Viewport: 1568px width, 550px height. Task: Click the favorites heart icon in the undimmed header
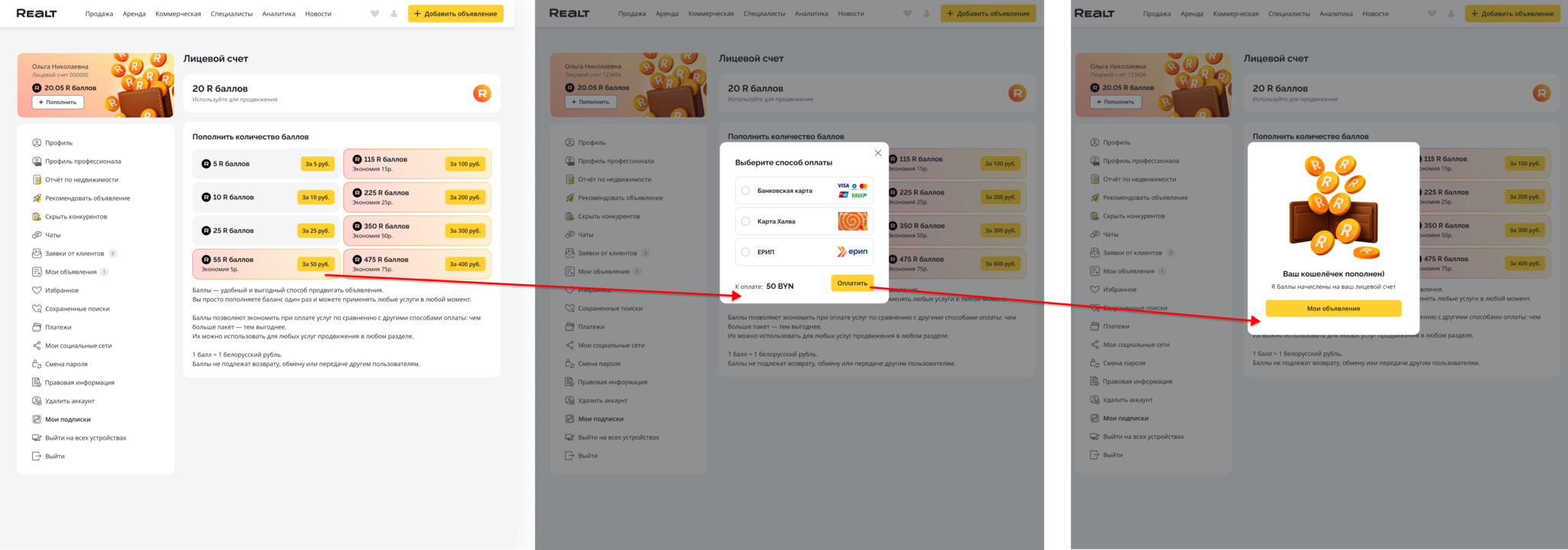click(x=374, y=14)
